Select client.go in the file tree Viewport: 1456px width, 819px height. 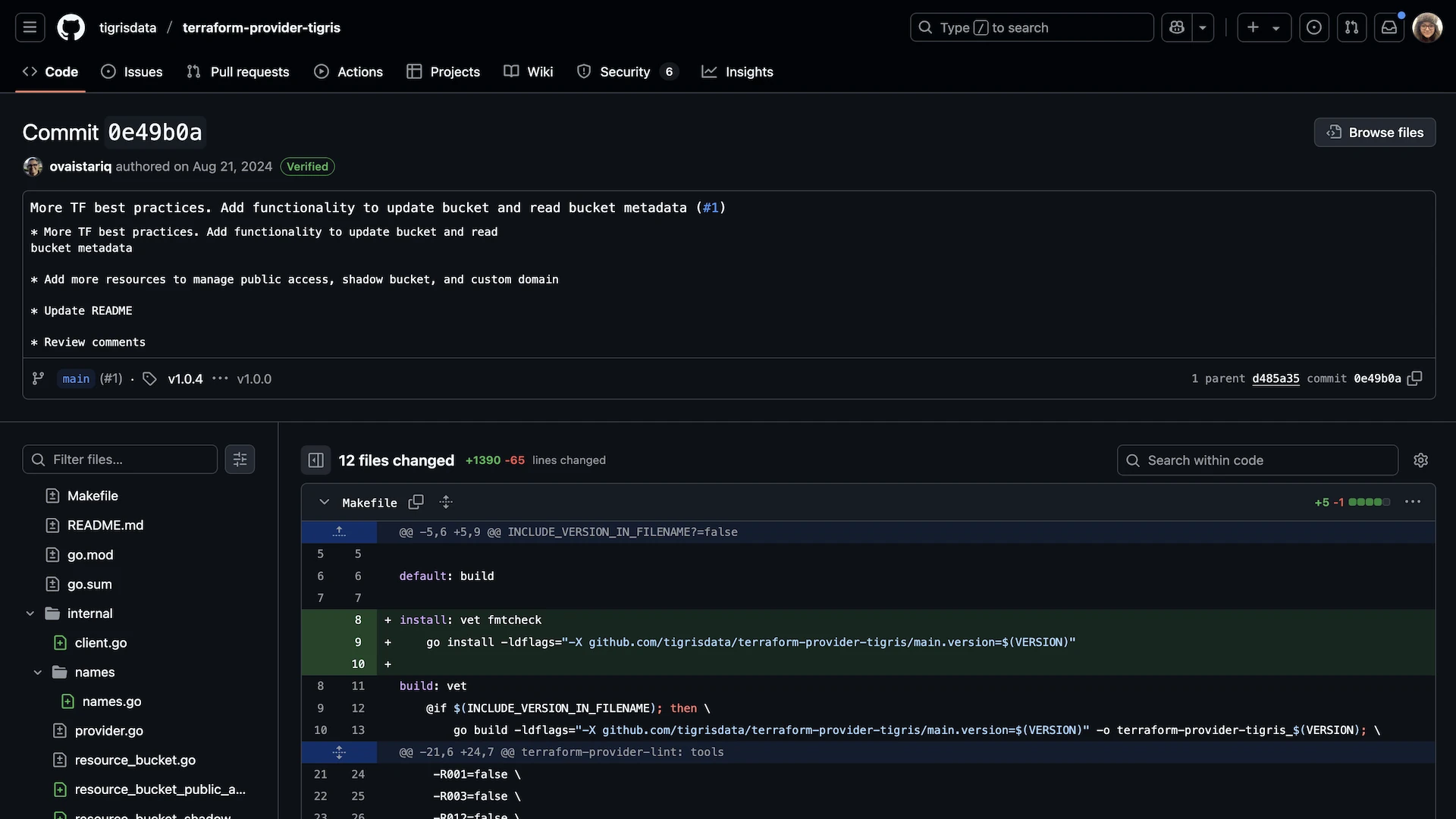click(x=101, y=643)
